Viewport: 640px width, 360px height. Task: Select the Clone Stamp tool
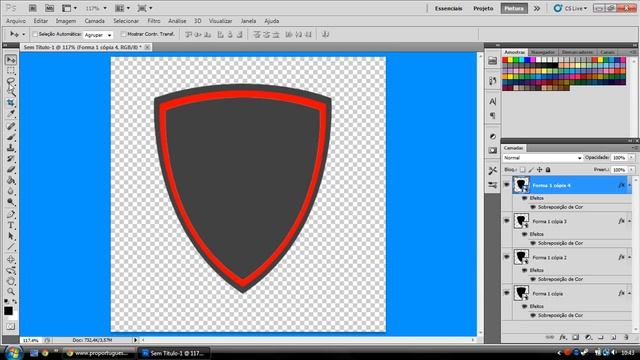(x=11, y=148)
